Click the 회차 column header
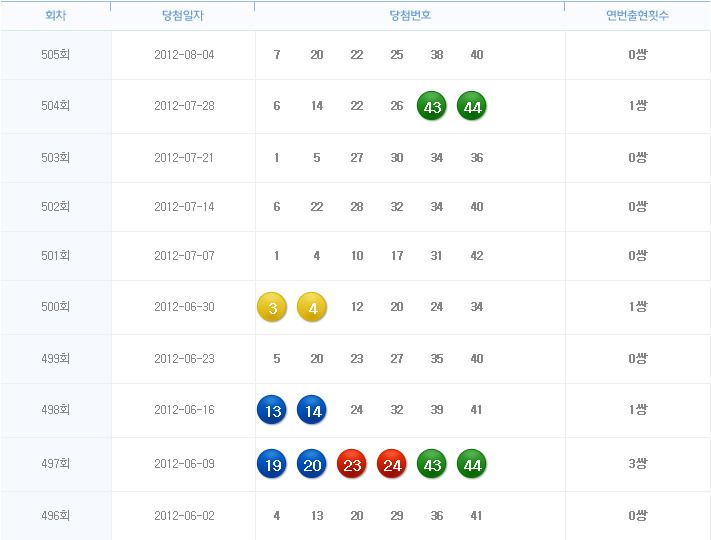Viewport: 711px width, 540px height. point(55,15)
